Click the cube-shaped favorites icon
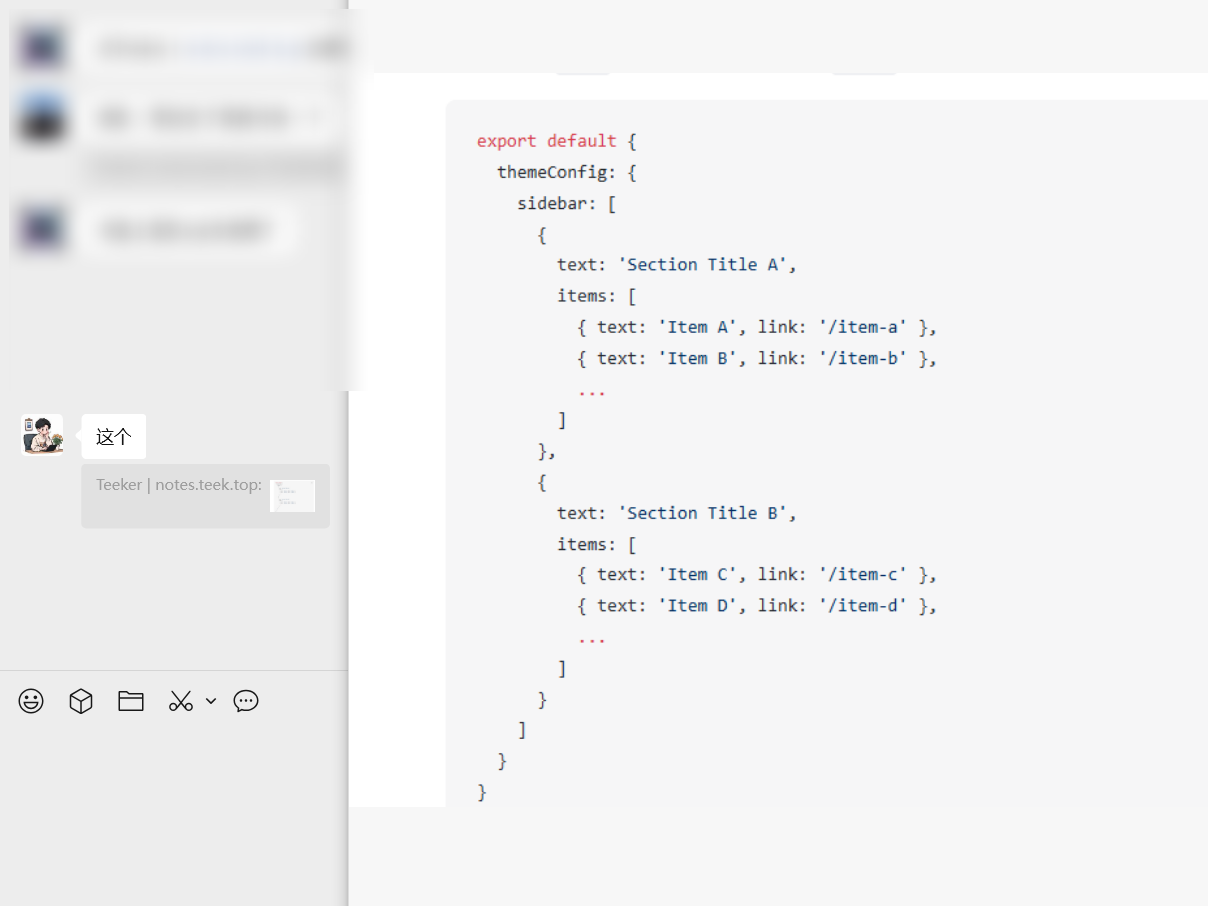1208x906 pixels. point(81,701)
